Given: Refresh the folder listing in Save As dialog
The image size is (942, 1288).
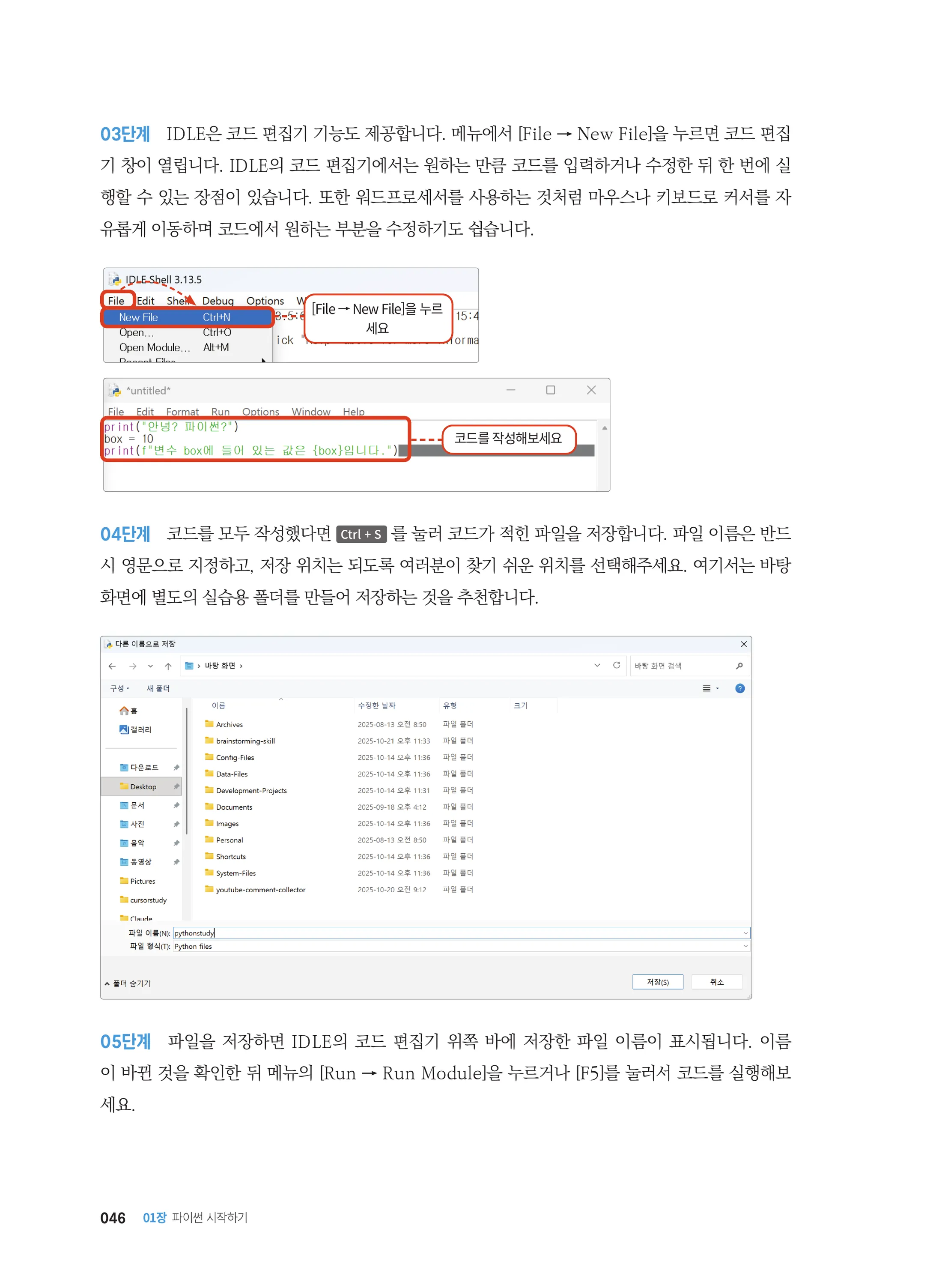Looking at the screenshot, I should tap(617, 665).
